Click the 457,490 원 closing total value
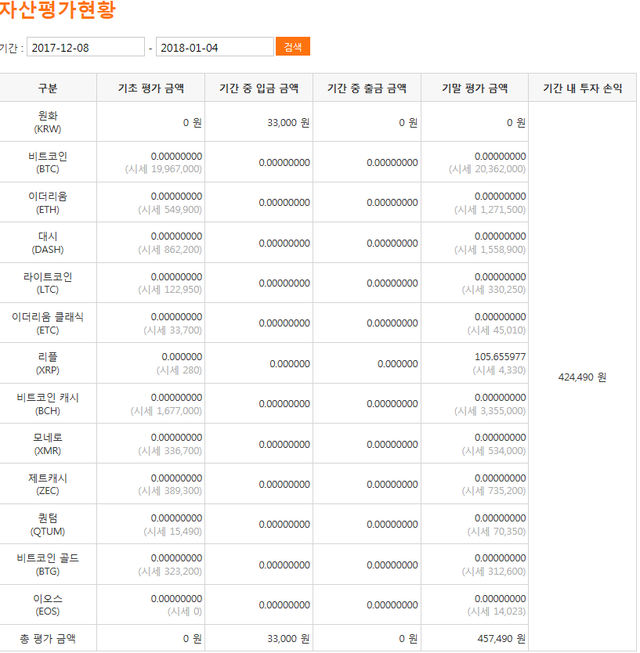640x653 pixels. [501, 638]
